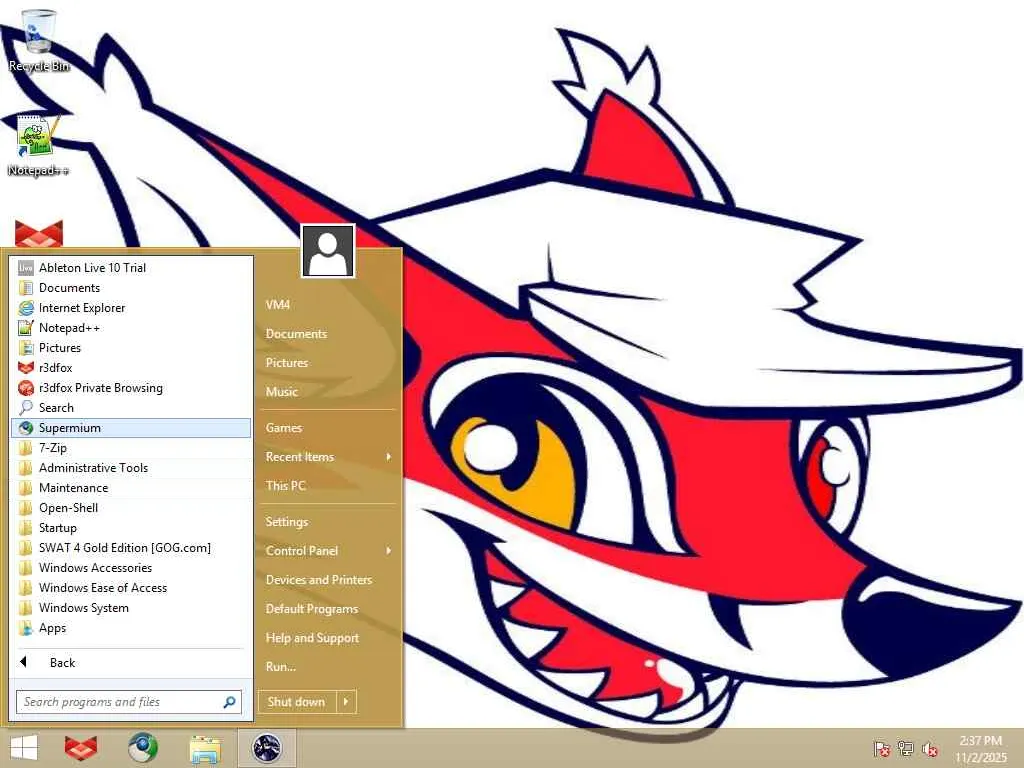
Task: Expand the Open-Shell folder
Action: click(131, 508)
